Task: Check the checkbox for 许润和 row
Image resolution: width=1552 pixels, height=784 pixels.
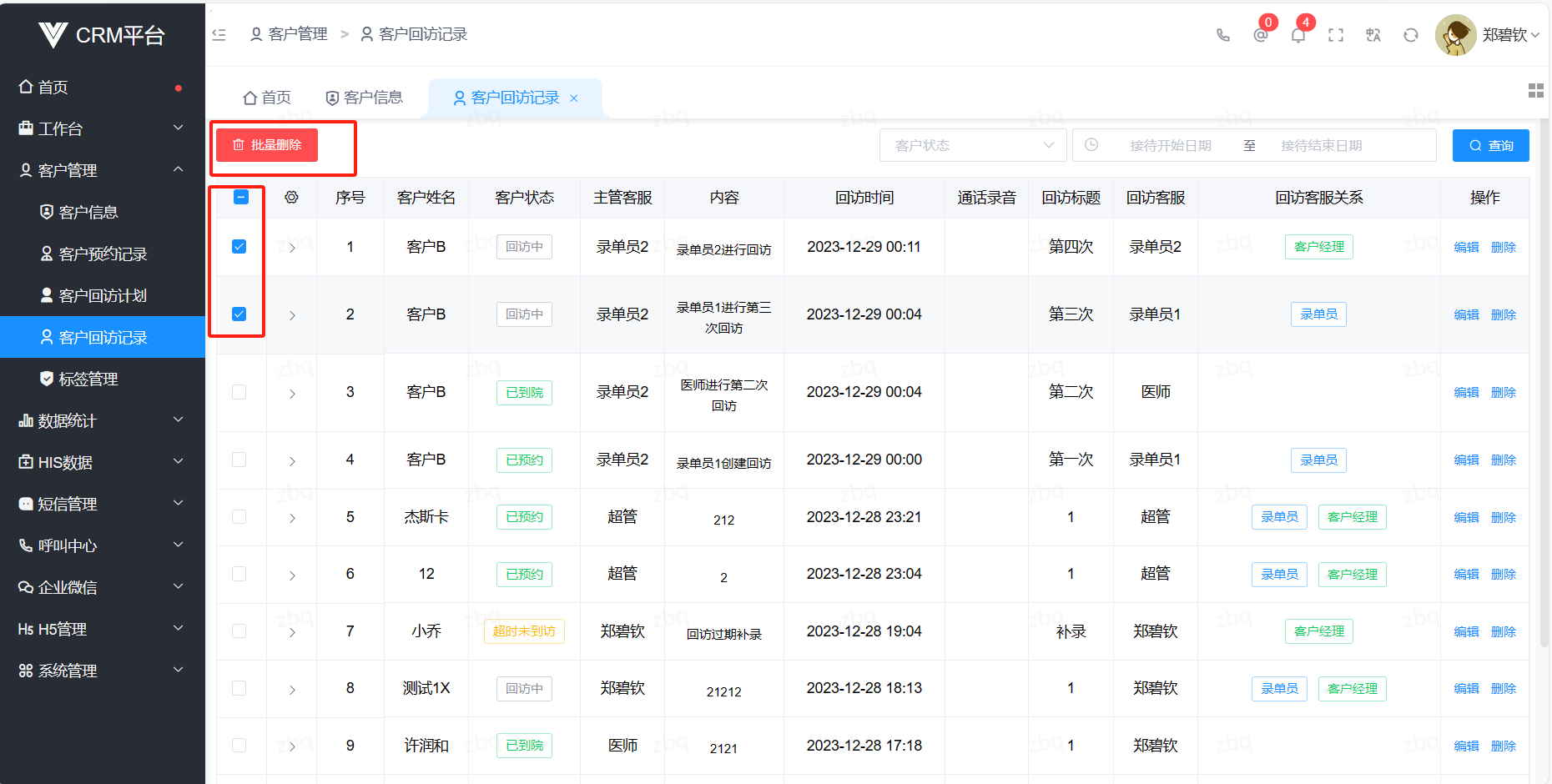Action: coord(239,745)
